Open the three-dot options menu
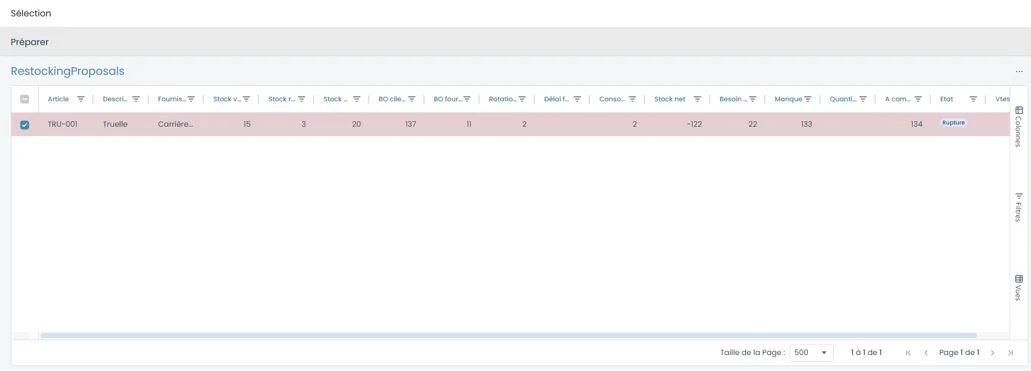 point(1019,71)
